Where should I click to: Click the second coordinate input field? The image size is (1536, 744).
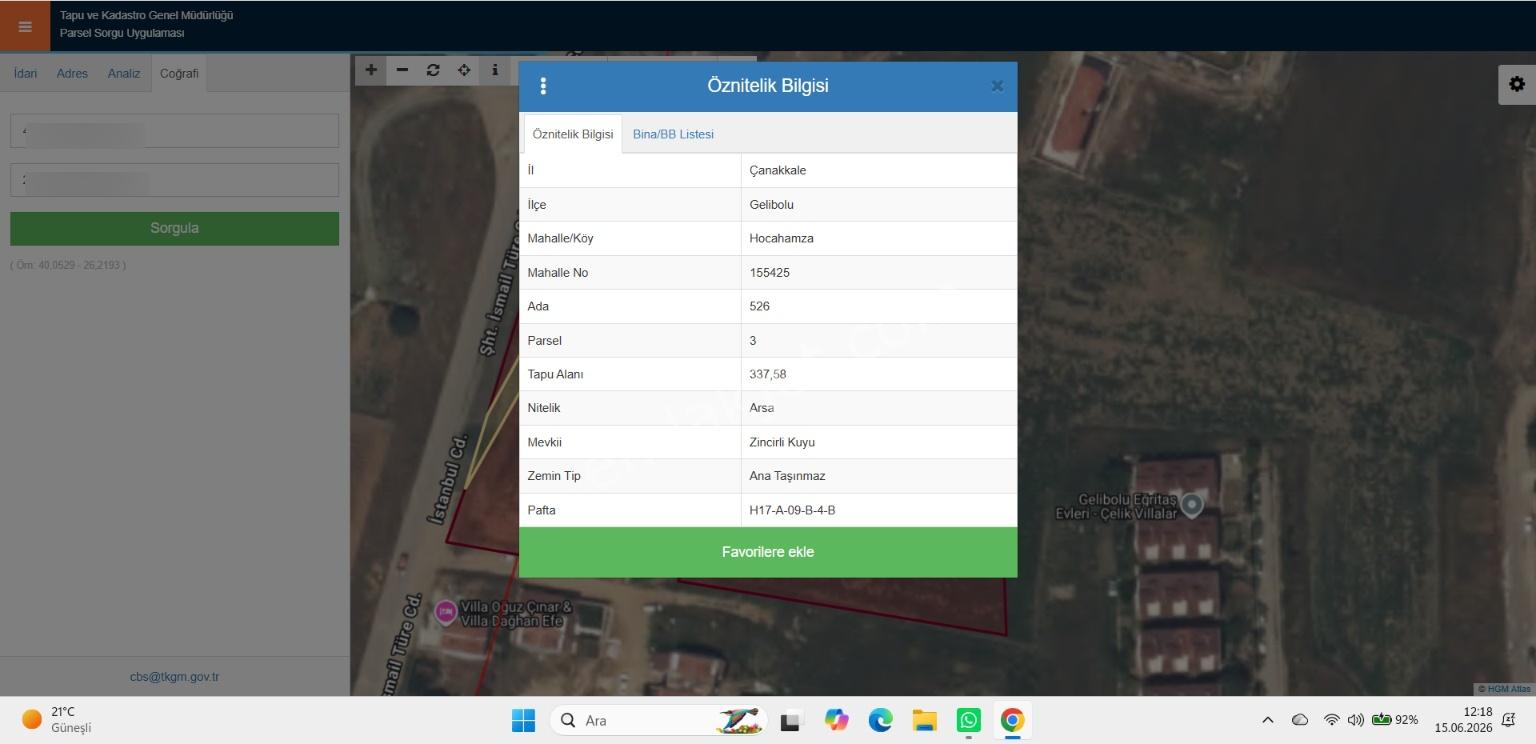pyautogui.click(x=174, y=180)
